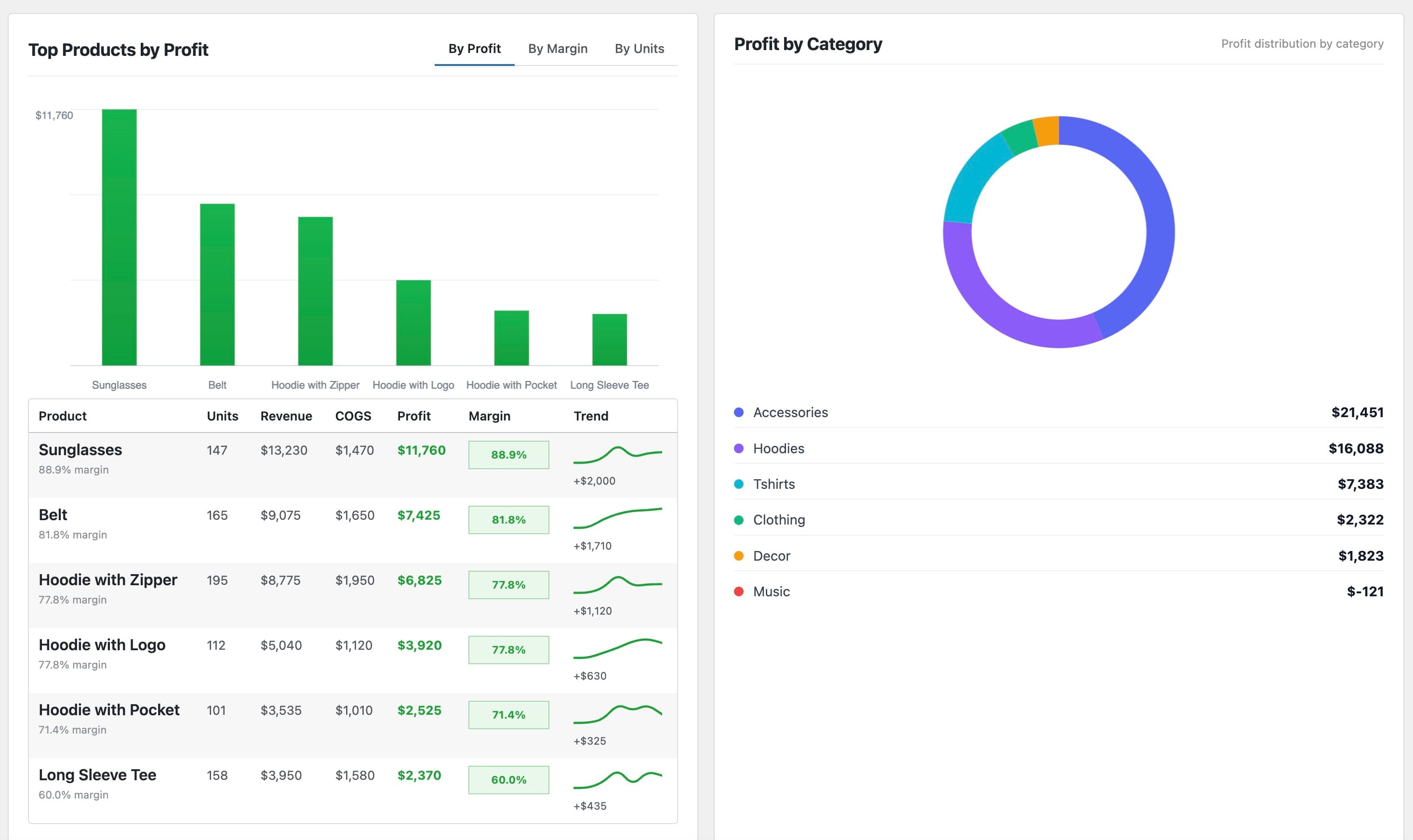Click the Units column header
The width and height of the screenshot is (1413, 840).
click(222, 416)
